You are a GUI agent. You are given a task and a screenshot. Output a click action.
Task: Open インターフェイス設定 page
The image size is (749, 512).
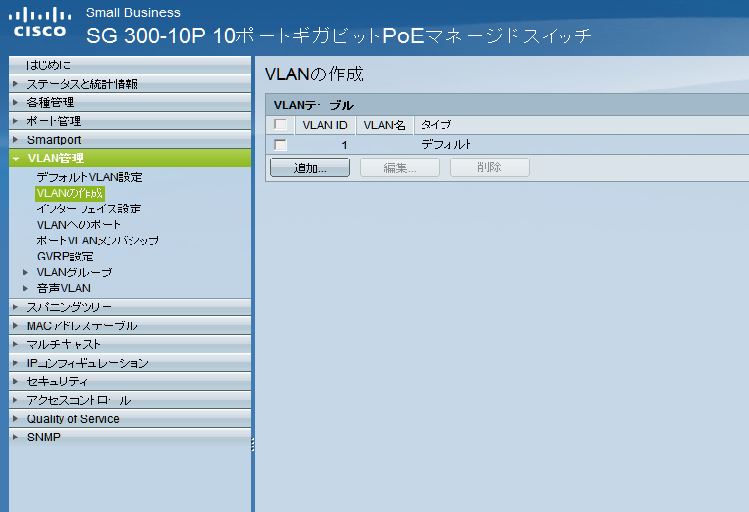[x=89, y=209]
